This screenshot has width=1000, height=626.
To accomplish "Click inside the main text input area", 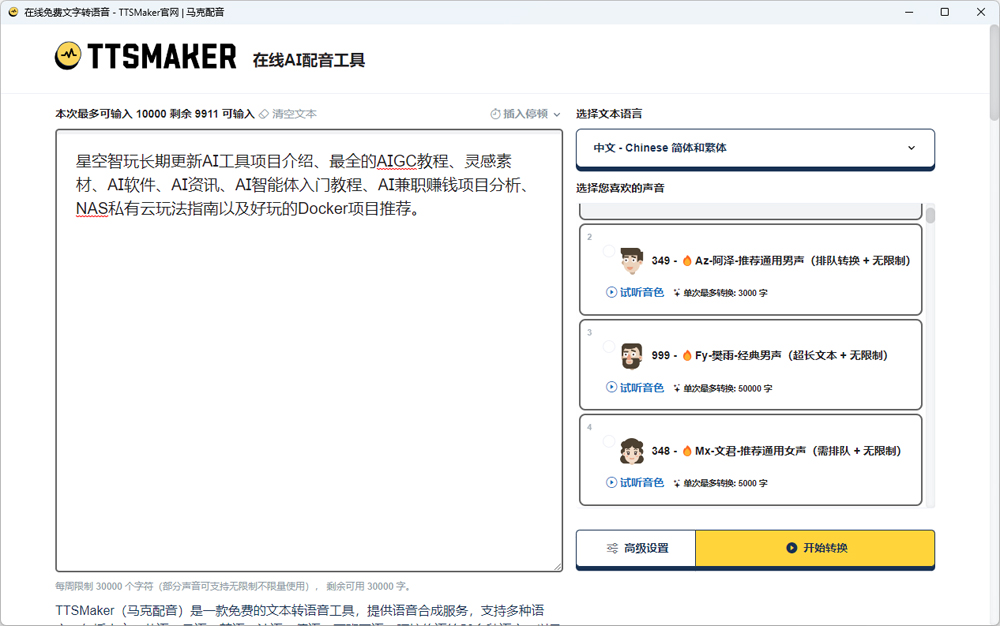I will pos(309,351).
